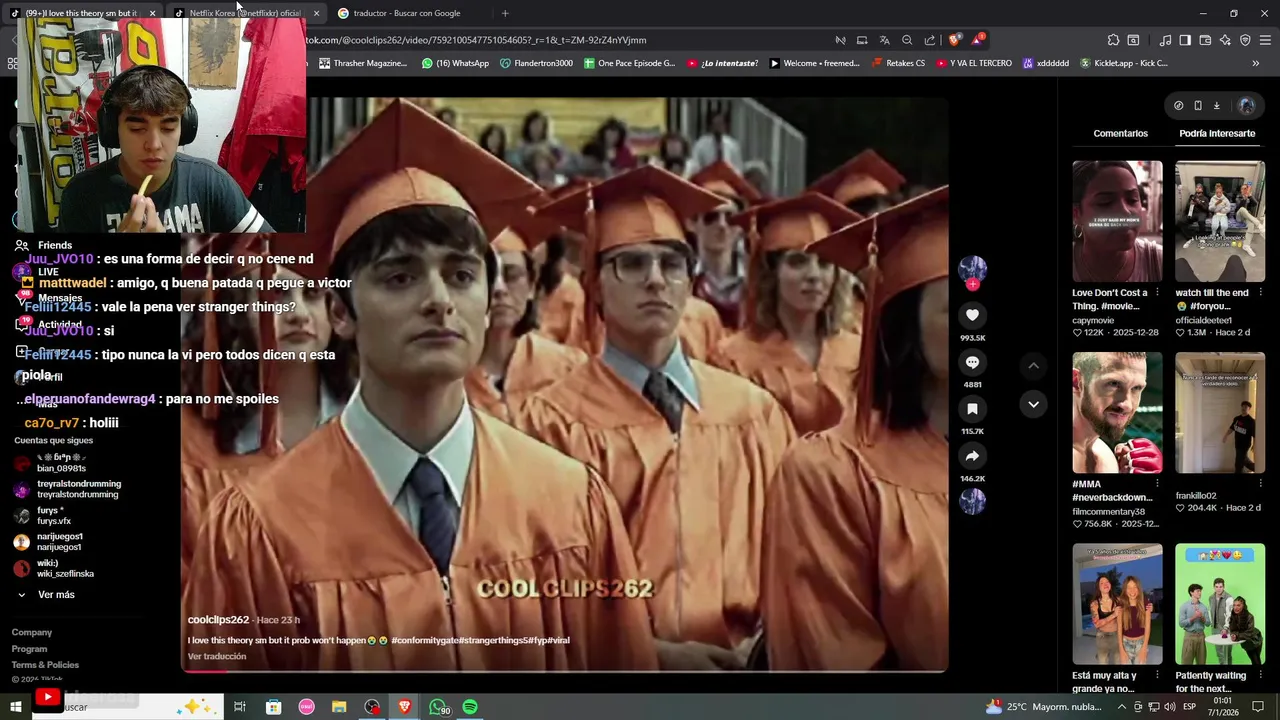
Task: Open the Brave VPN shield icon
Action: pyautogui.click(x=1245, y=40)
